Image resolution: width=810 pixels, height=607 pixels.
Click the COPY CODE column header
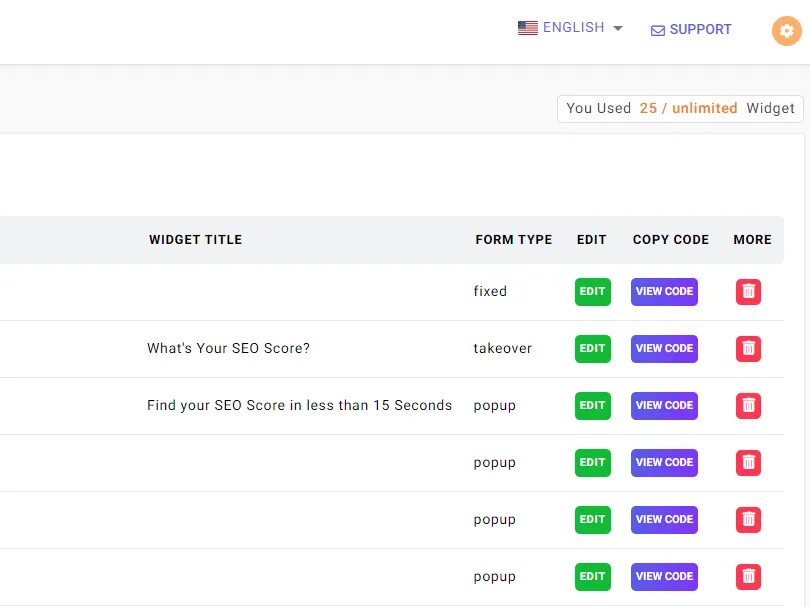[x=671, y=240]
